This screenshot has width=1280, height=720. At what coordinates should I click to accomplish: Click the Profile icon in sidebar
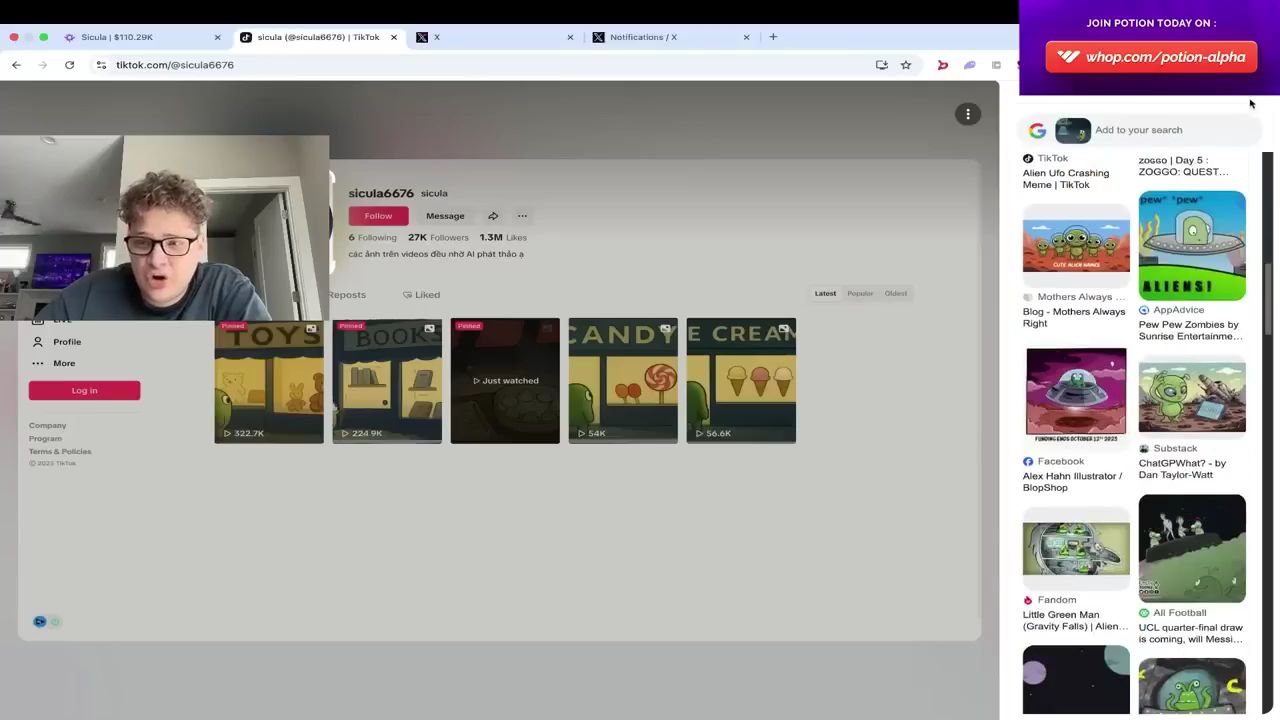[38, 342]
